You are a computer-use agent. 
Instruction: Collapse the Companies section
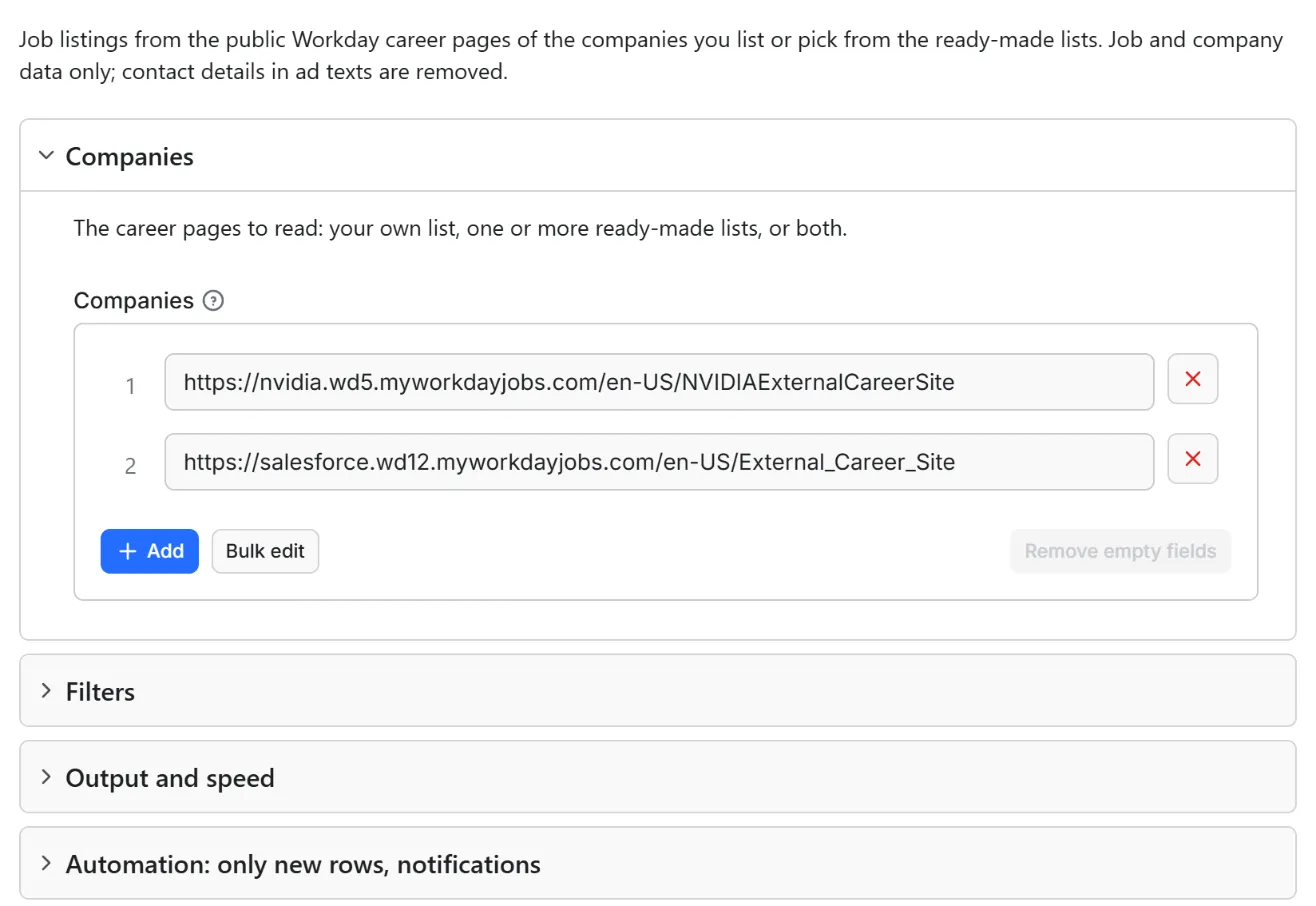(657, 156)
